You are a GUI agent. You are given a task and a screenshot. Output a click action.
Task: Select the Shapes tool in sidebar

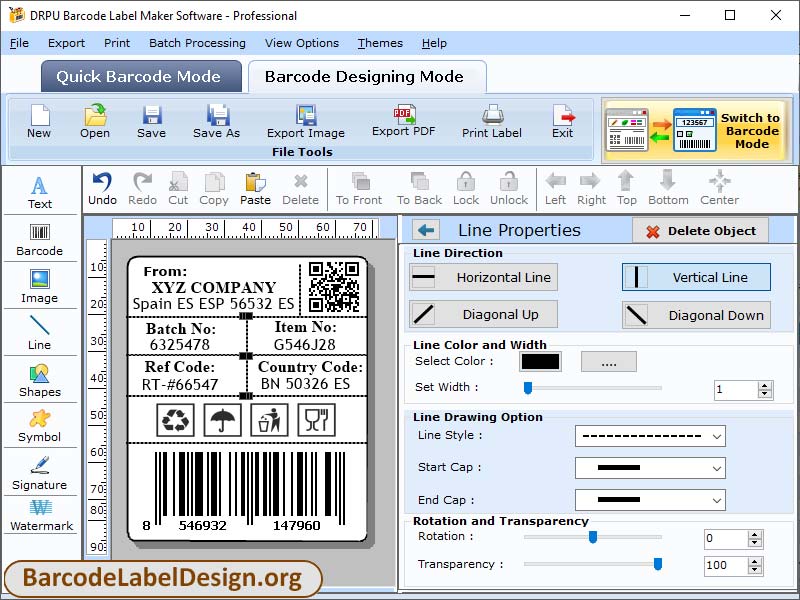tap(40, 381)
